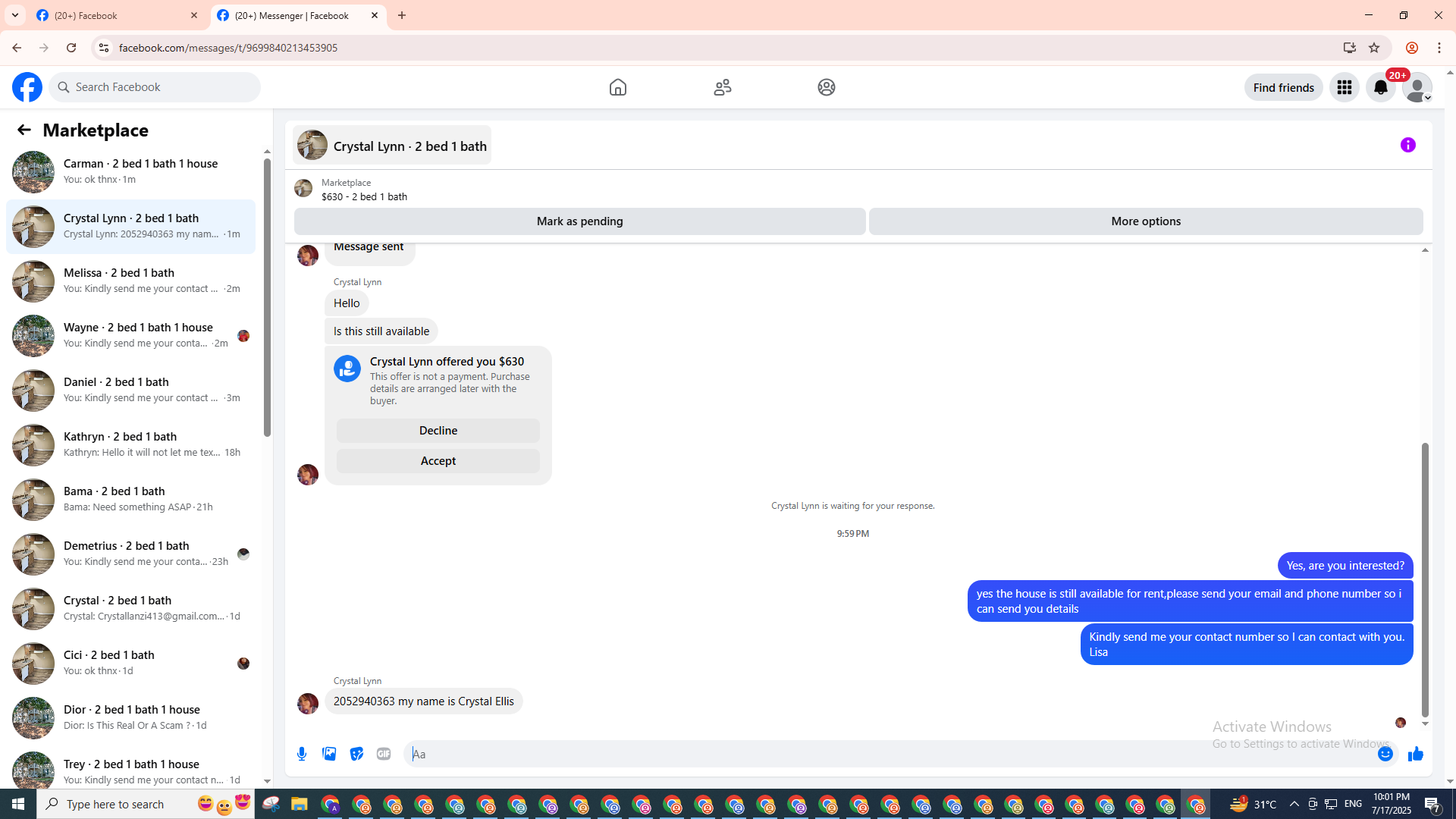The width and height of the screenshot is (1456, 819).
Task: Open Chrome three-dot menu
Action: point(1439,48)
